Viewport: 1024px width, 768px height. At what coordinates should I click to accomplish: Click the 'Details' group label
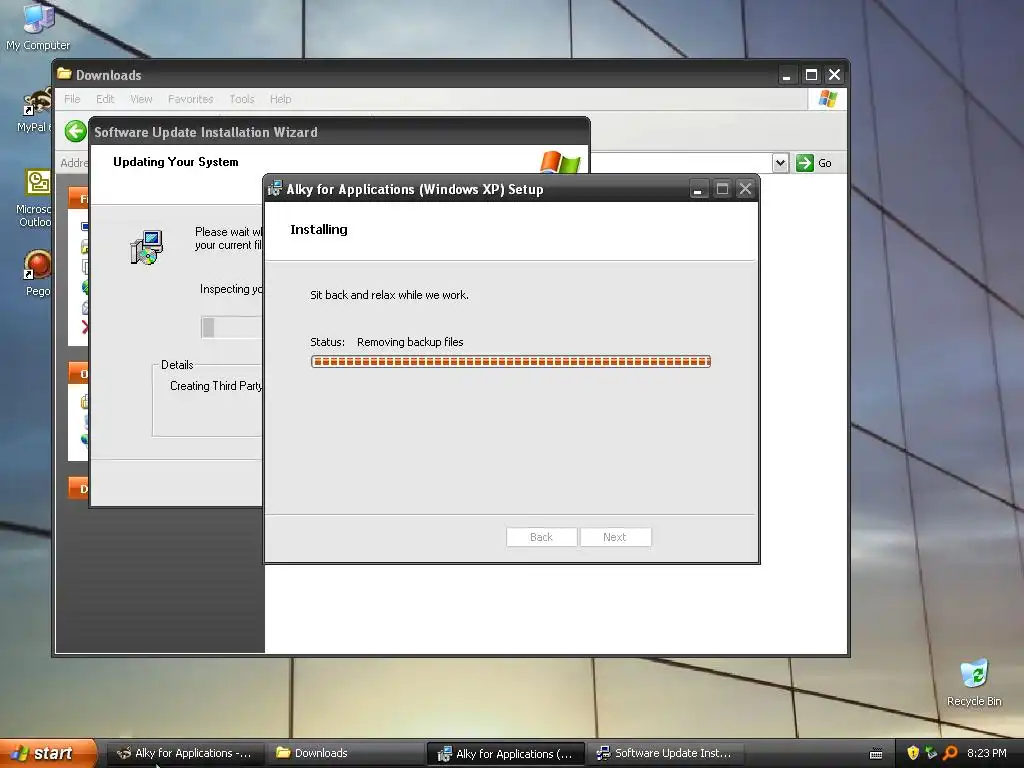(177, 365)
